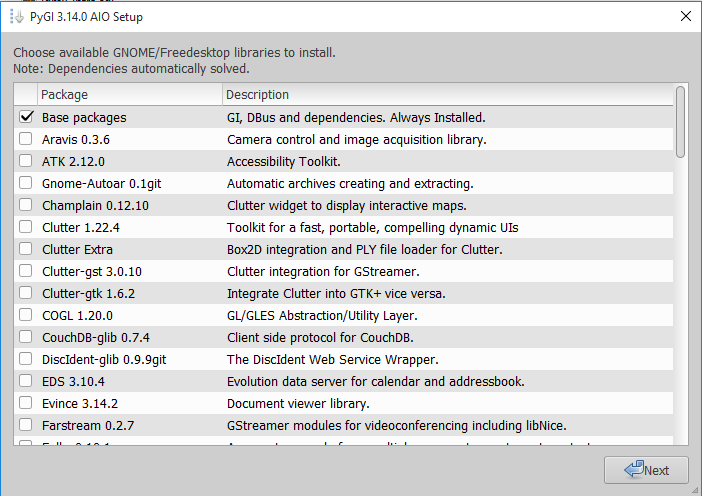Image resolution: width=702 pixels, height=496 pixels.
Task: Click the Description column header
Action: [x=448, y=94]
